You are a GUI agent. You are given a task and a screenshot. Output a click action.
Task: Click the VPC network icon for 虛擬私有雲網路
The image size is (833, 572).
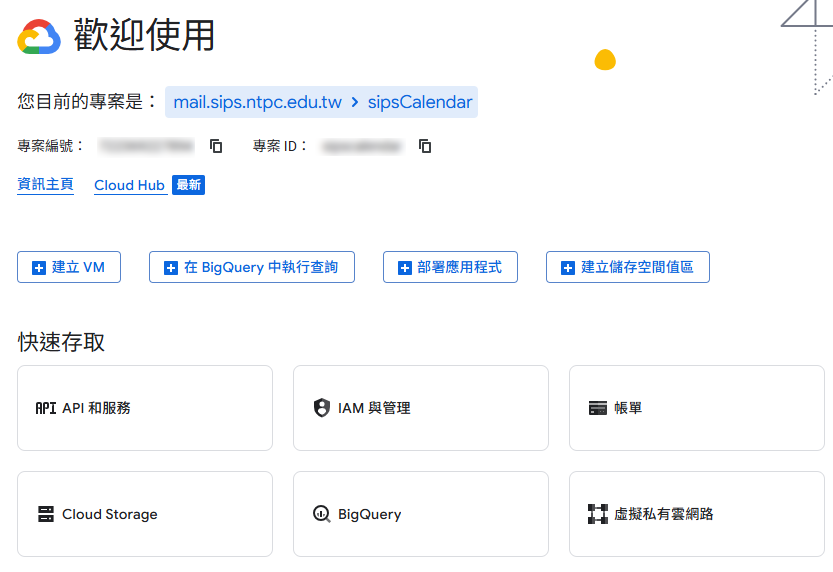point(598,514)
